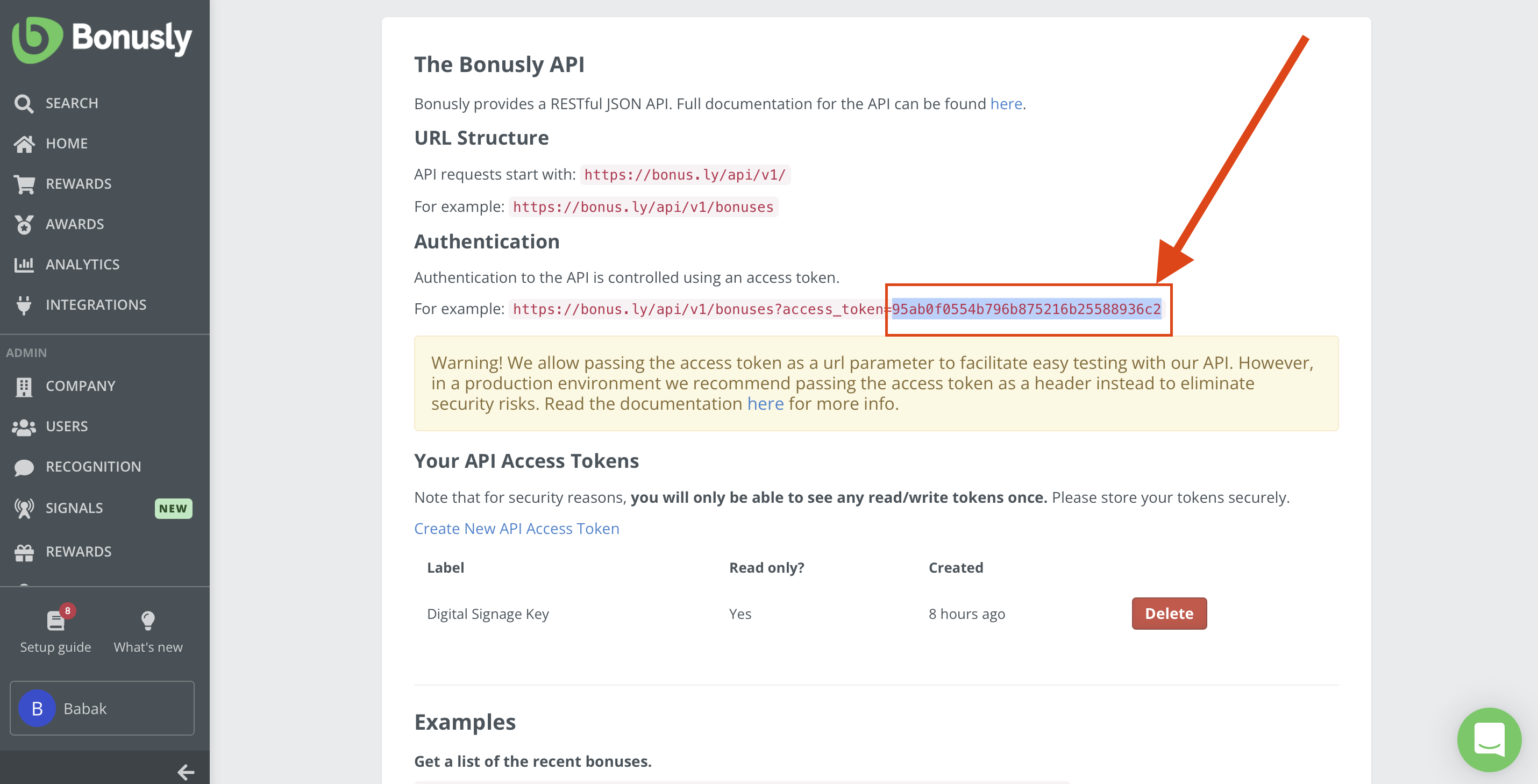Screen dimensions: 1538x784
Task: Click the Home house icon
Action: coord(24,144)
